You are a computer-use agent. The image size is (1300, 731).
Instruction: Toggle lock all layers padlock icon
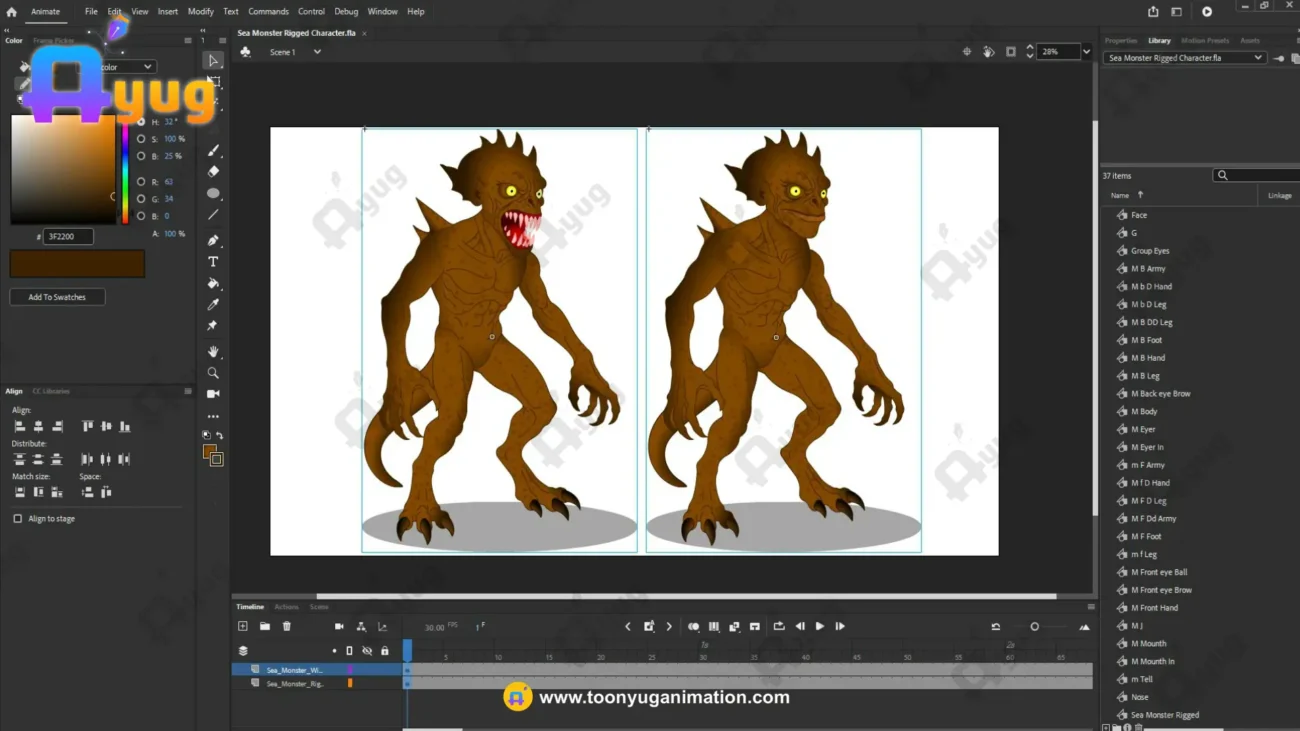coord(385,651)
